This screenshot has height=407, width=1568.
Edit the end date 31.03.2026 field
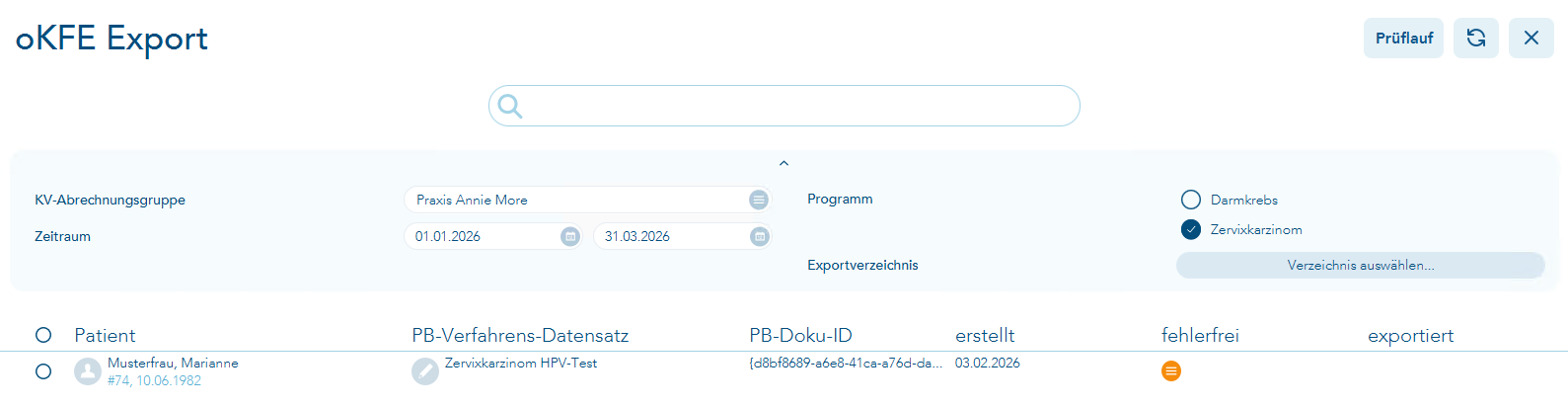pos(682,236)
